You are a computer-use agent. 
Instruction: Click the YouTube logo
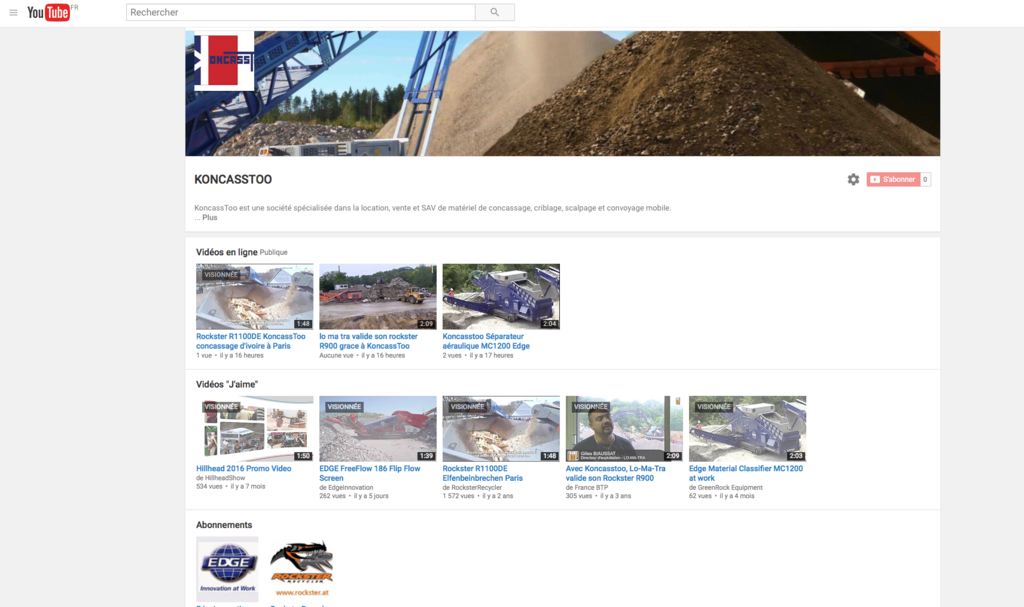click(x=48, y=13)
